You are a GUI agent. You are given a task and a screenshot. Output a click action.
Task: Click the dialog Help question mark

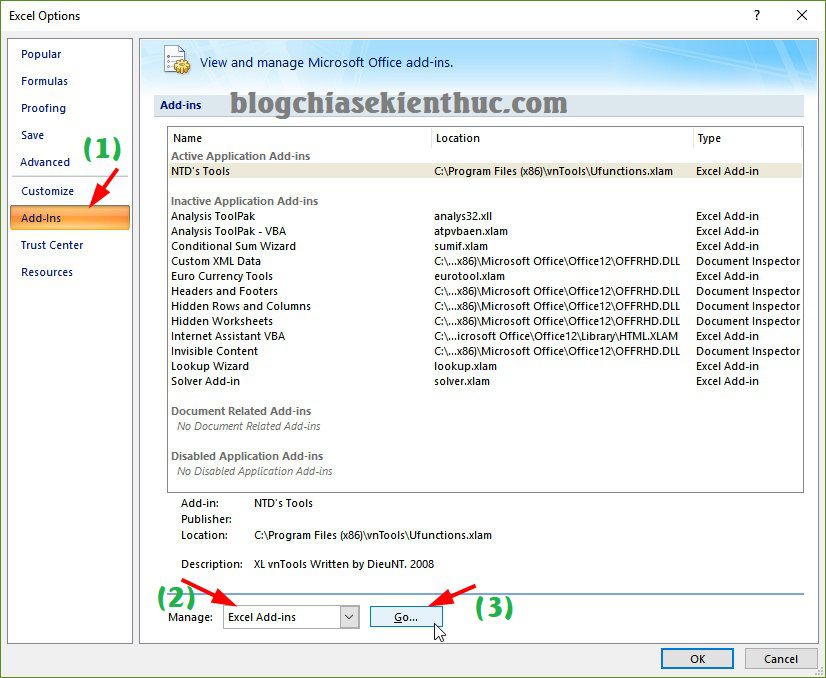pos(758,16)
